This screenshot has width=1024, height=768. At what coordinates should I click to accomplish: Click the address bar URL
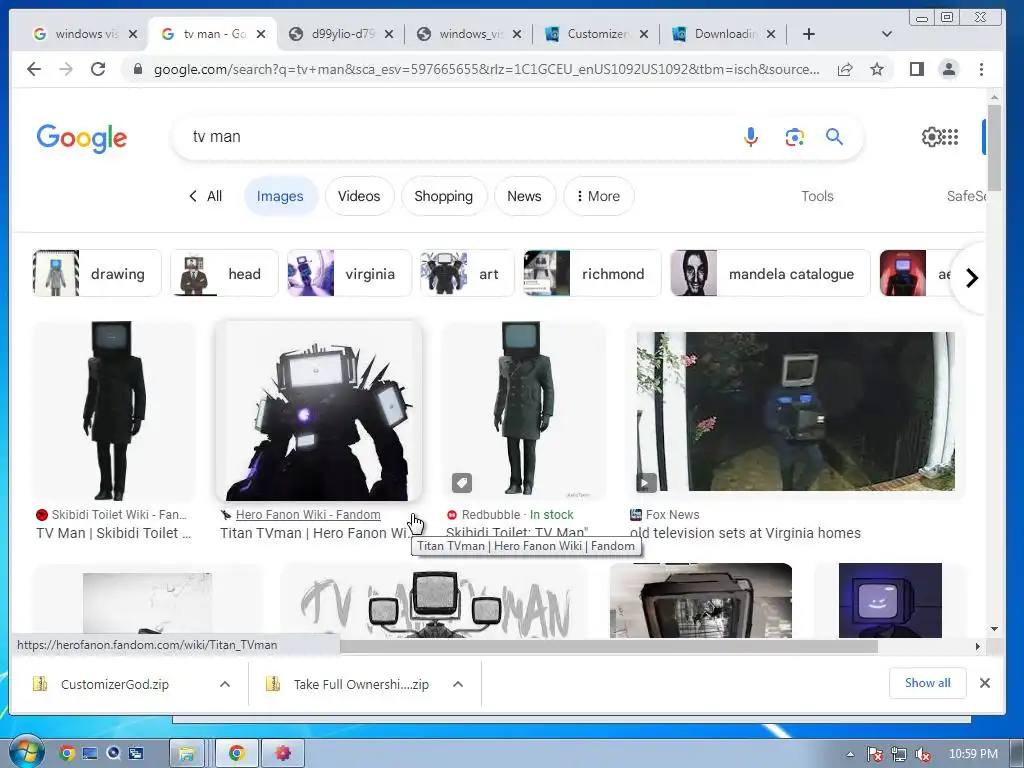pyautogui.click(x=487, y=69)
